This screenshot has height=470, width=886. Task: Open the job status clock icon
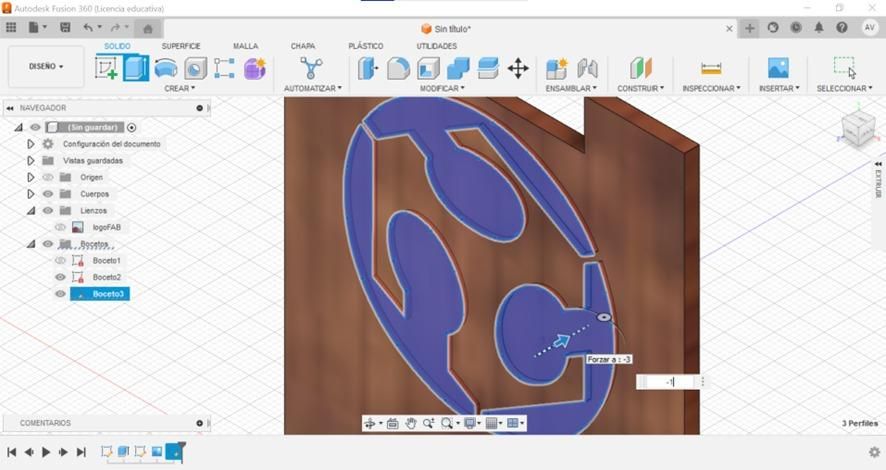[x=796, y=28]
